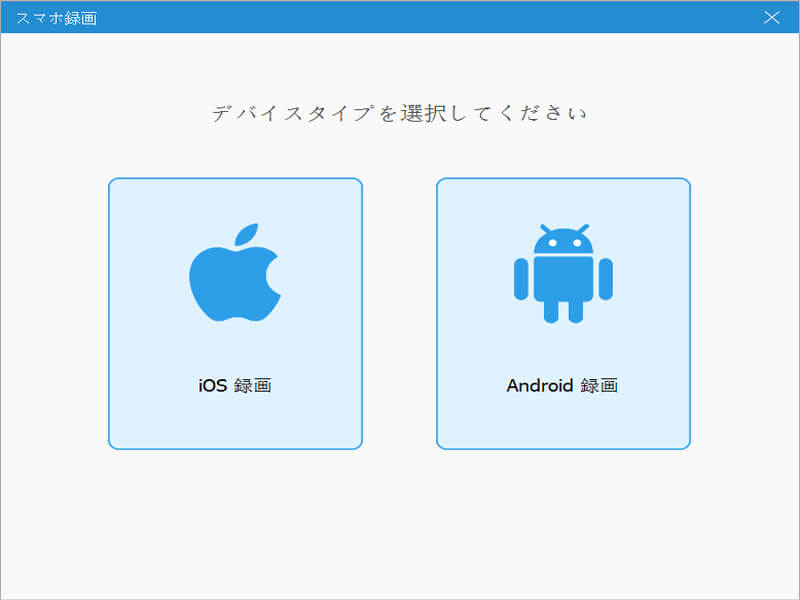Click empty area below the Android 録画 text
This screenshot has height=600, width=800.
pos(563,422)
